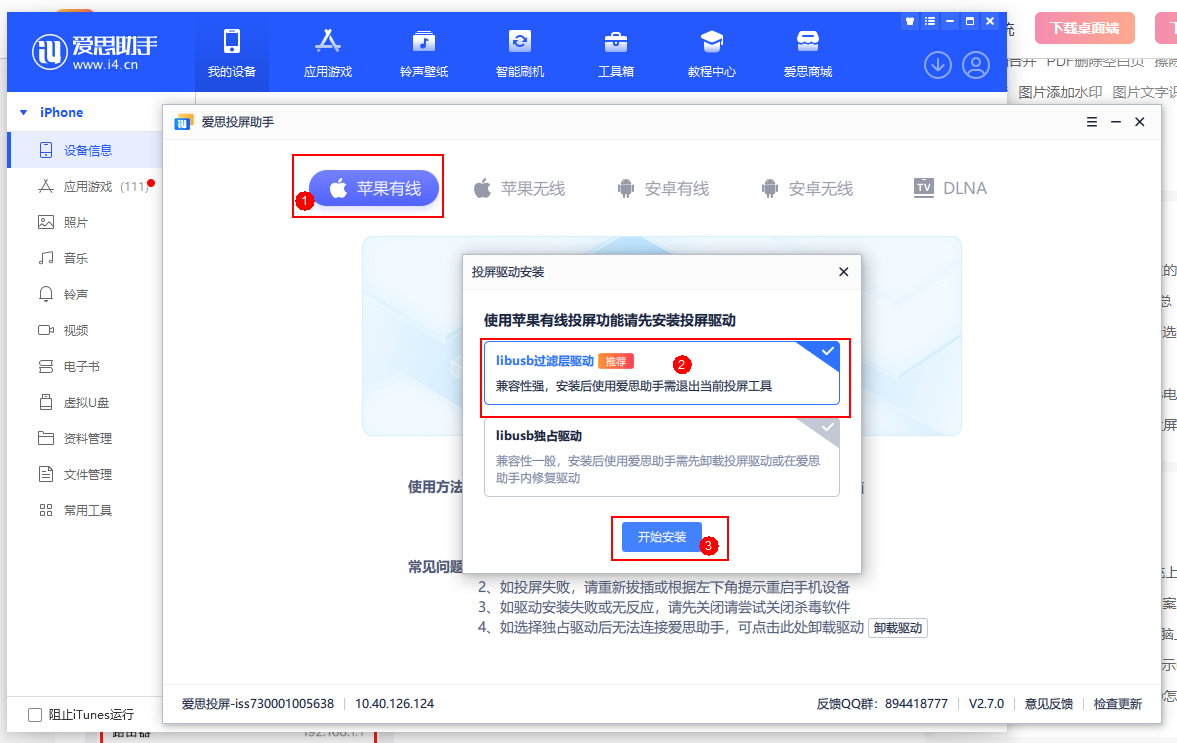Click the V2.7.0 version text
The width and height of the screenshot is (1177, 743).
(x=986, y=704)
